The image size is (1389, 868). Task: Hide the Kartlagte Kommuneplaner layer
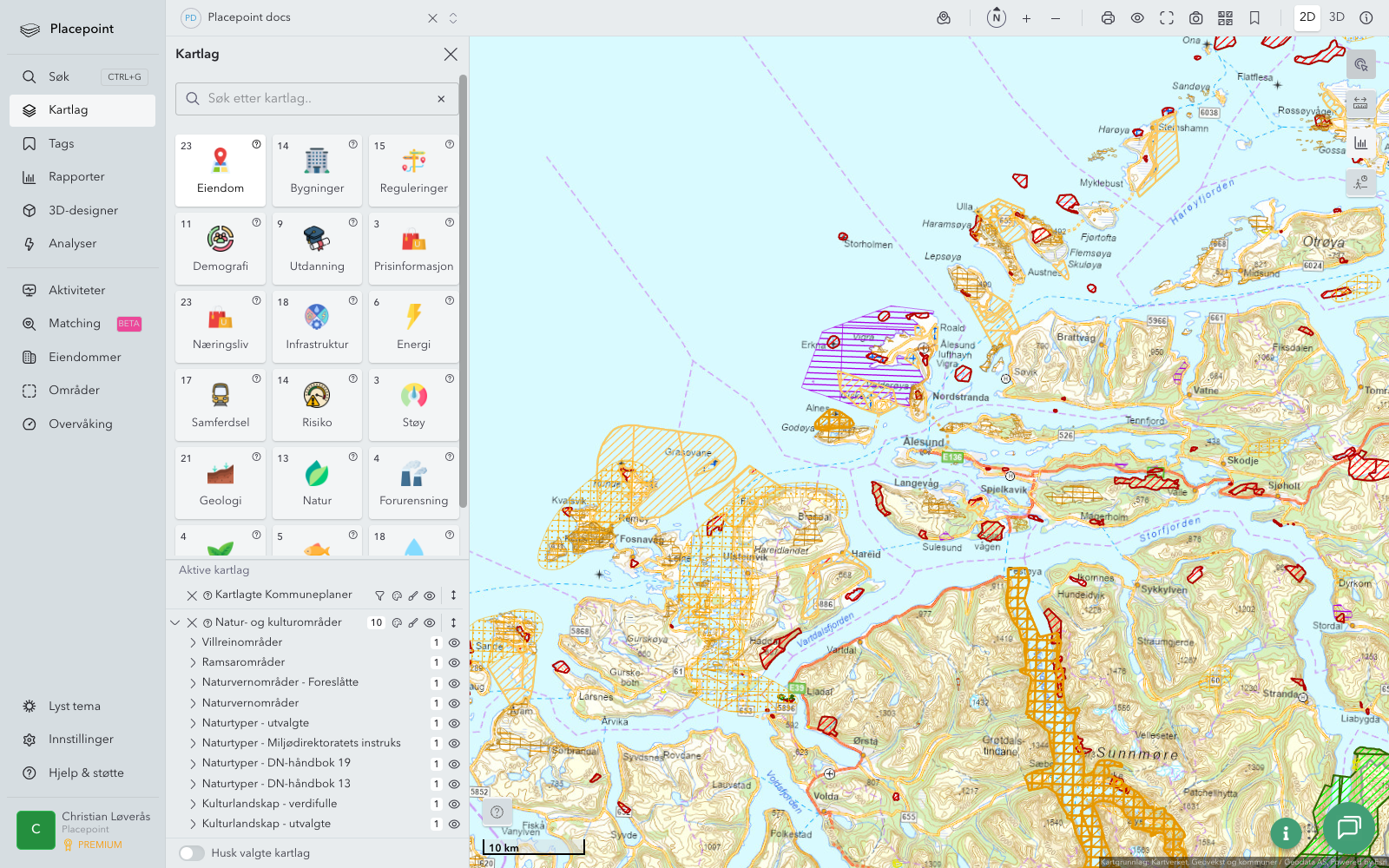tap(430, 596)
